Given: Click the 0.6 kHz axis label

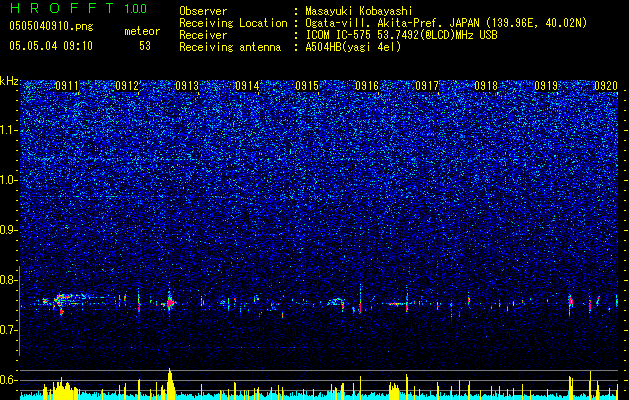Looking at the screenshot, I should coord(8,380).
